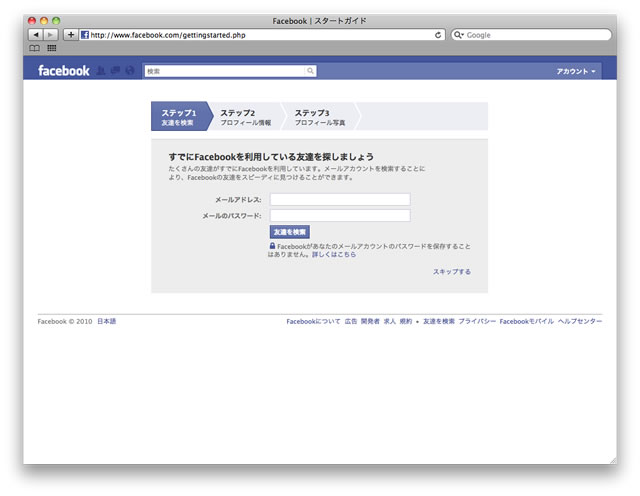Open 友達を検索 footer link
The image size is (640, 496).
pyautogui.click(x=439, y=321)
